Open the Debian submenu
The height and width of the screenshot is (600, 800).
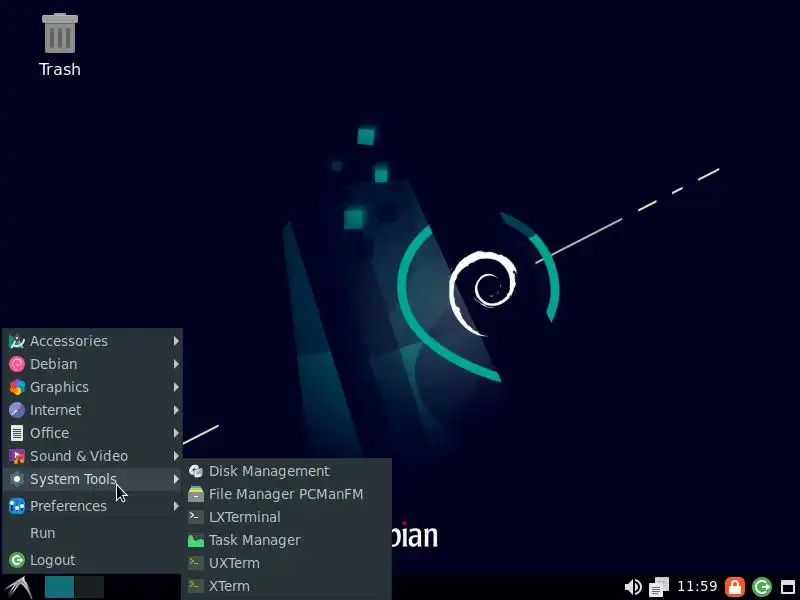click(93, 364)
